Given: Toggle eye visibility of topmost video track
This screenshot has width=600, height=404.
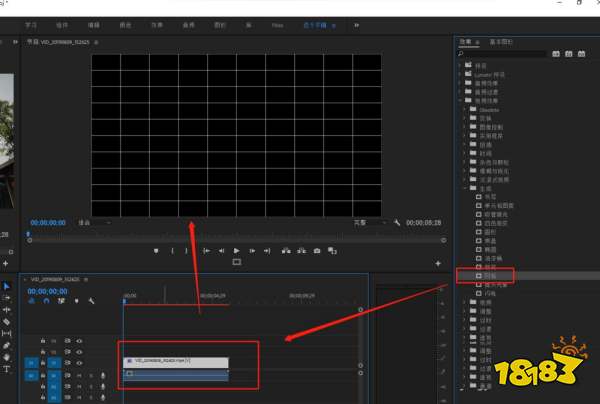Looking at the screenshot, I should click(79, 341).
